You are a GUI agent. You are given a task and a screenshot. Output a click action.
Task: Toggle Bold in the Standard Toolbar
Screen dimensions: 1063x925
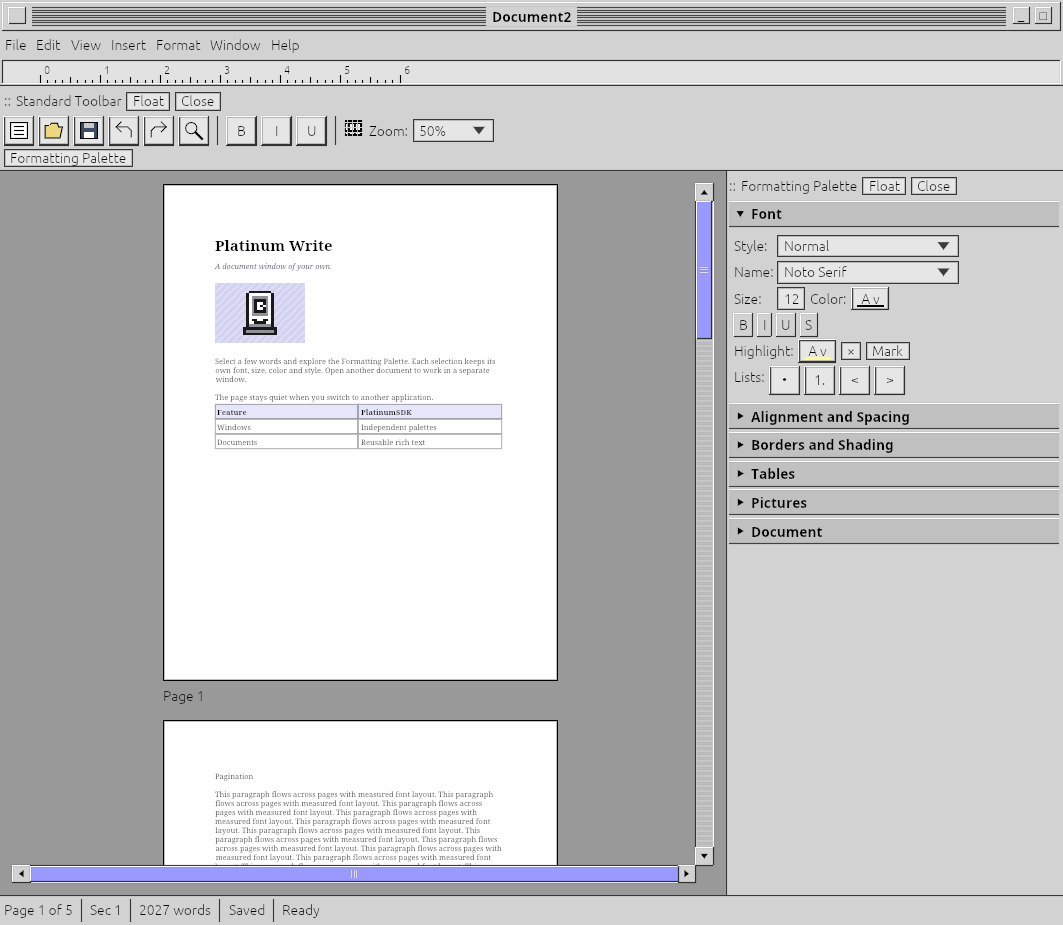click(x=241, y=131)
